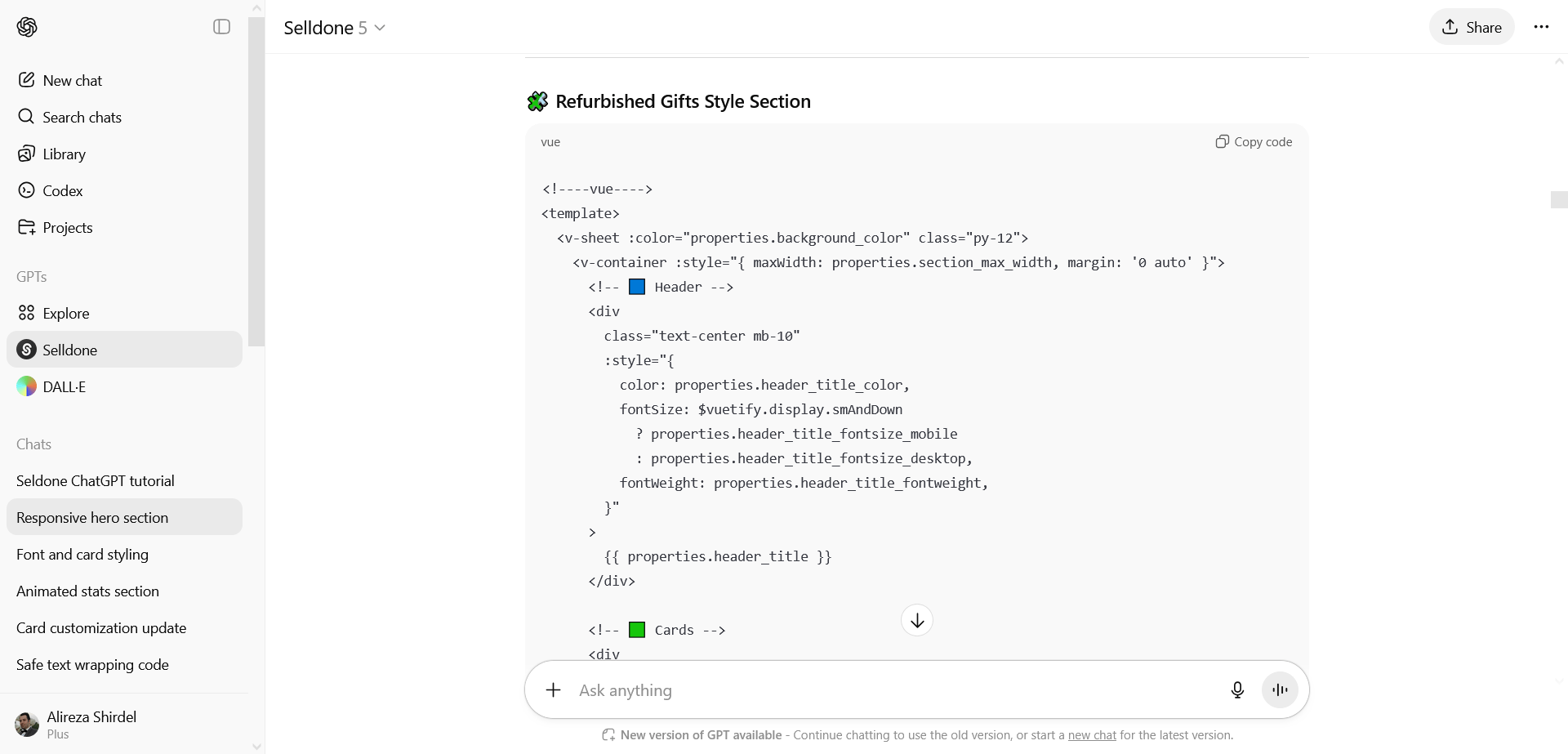Image resolution: width=1568 pixels, height=754 pixels.
Task: Click the scroll-to-bottom arrow button
Action: (917, 620)
